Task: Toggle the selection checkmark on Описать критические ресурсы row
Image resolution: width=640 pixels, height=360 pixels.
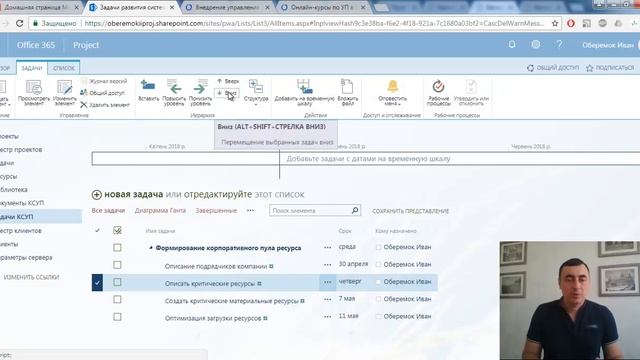Action: point(97,282)
